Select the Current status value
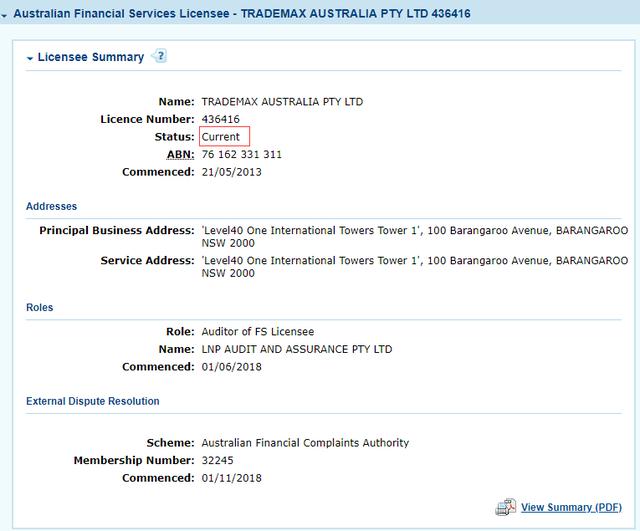The height and width of the screenshot is (531, 640). coord(221,137)
